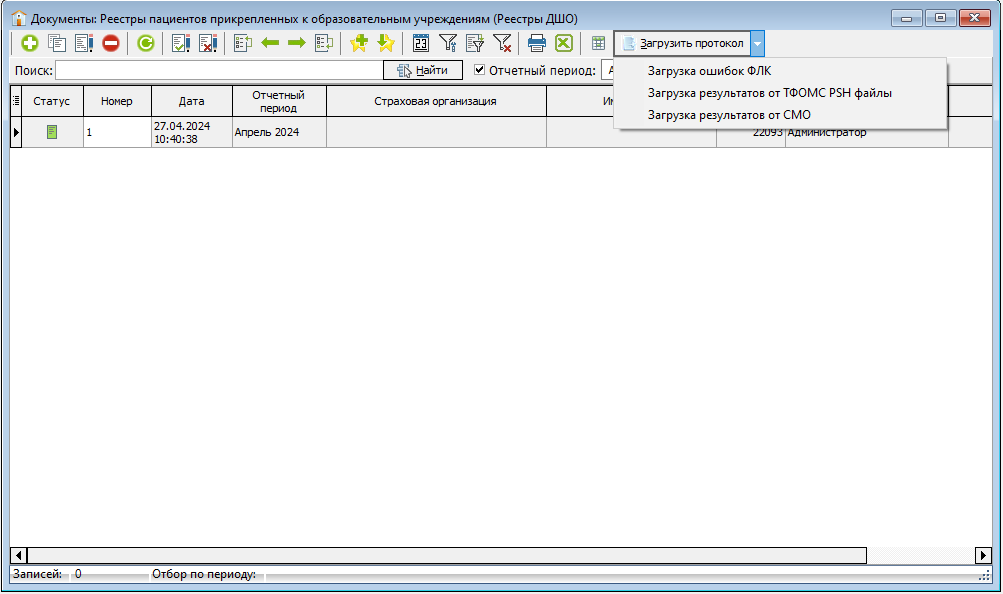The width and height of the screenshot is (1003, 594).
Task: Click the scrollbar left arrow
Action: [x=19, y=555]
